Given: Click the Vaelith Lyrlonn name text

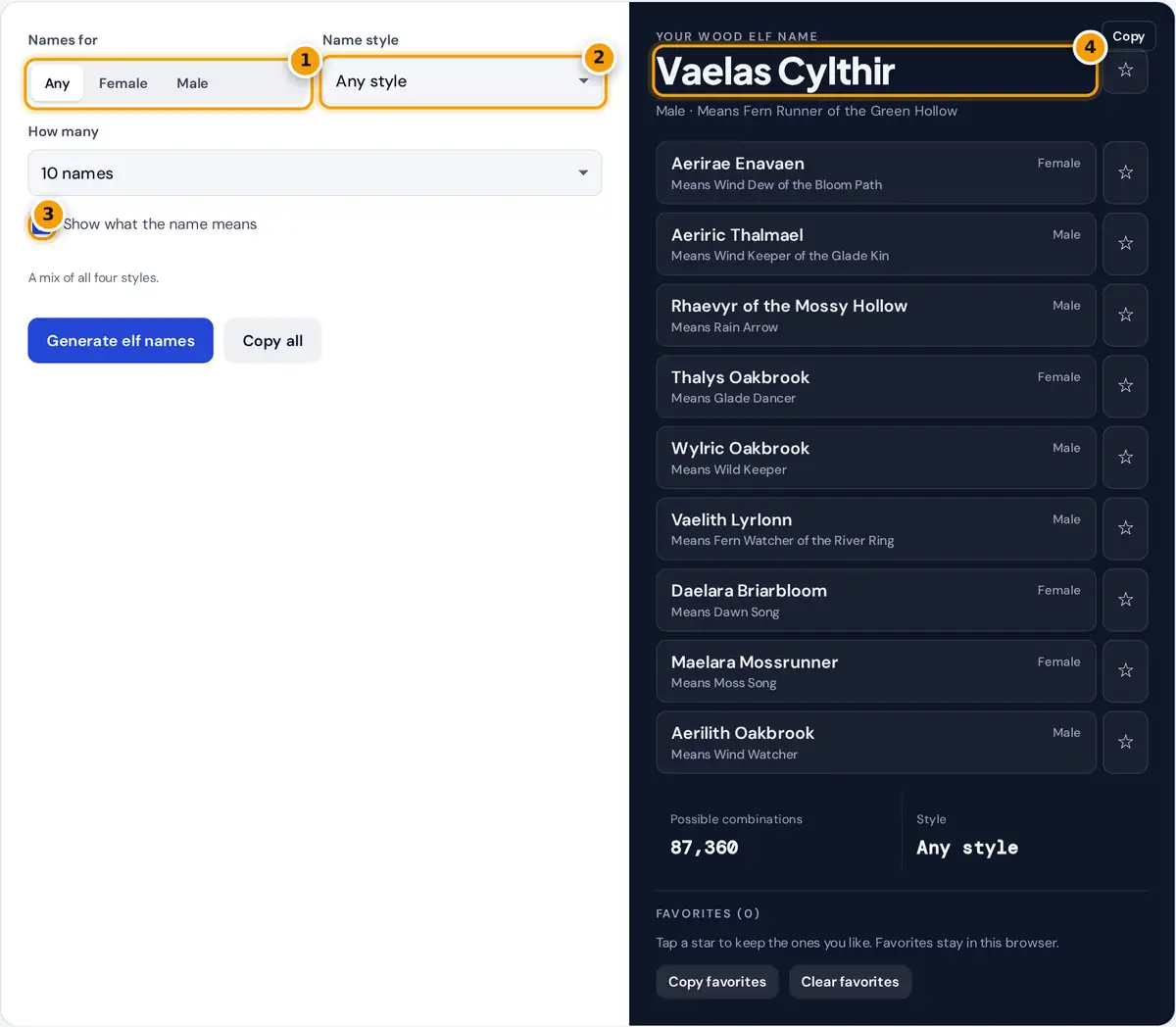Looking at the screenshot, I should [731, 519].
